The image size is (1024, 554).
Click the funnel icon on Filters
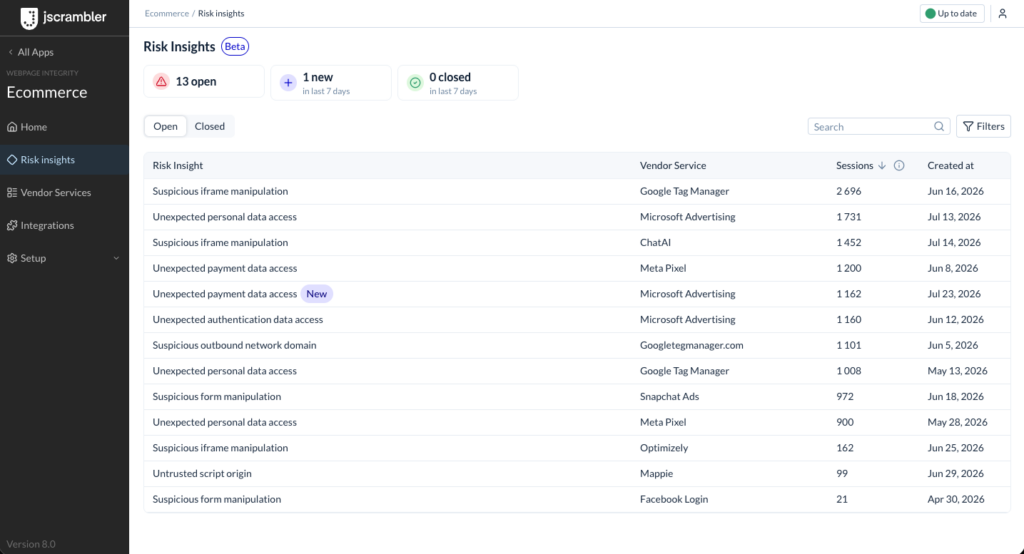pos(968,126)
